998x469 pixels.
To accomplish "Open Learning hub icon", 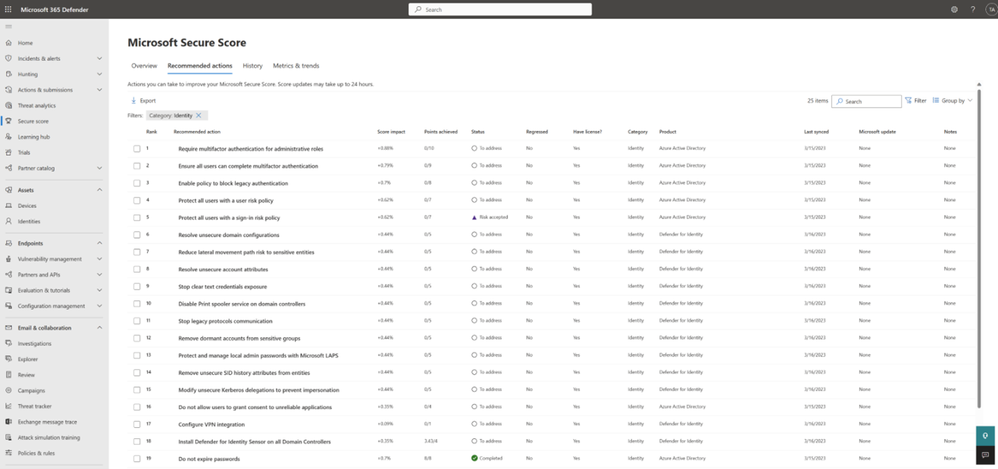I will (x=8, y=137).
